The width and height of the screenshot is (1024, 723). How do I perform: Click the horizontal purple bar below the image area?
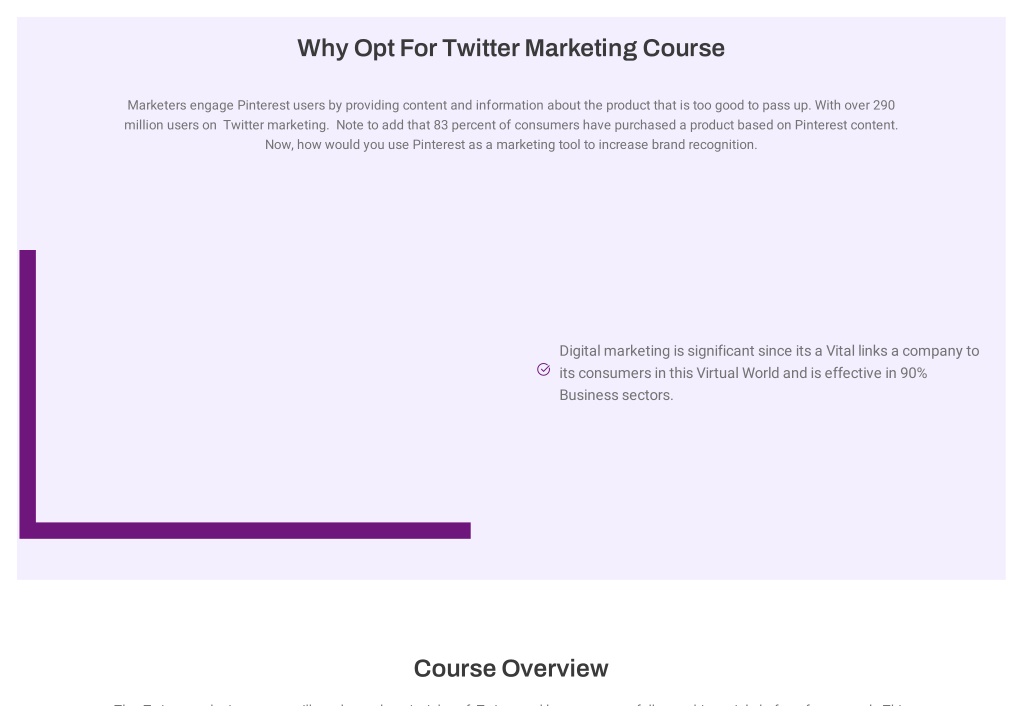point(245,530)
